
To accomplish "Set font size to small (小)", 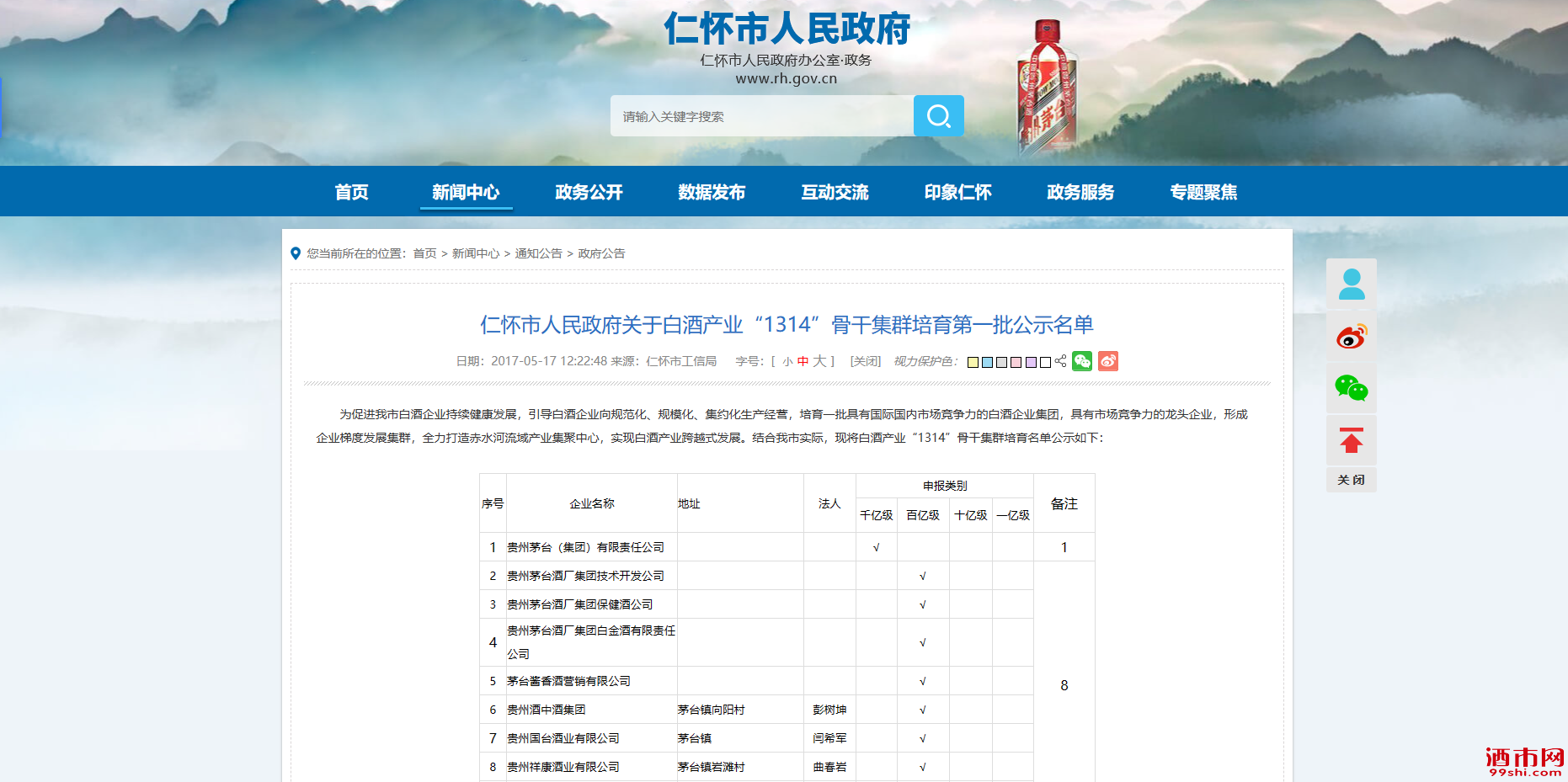I will 787,362.
